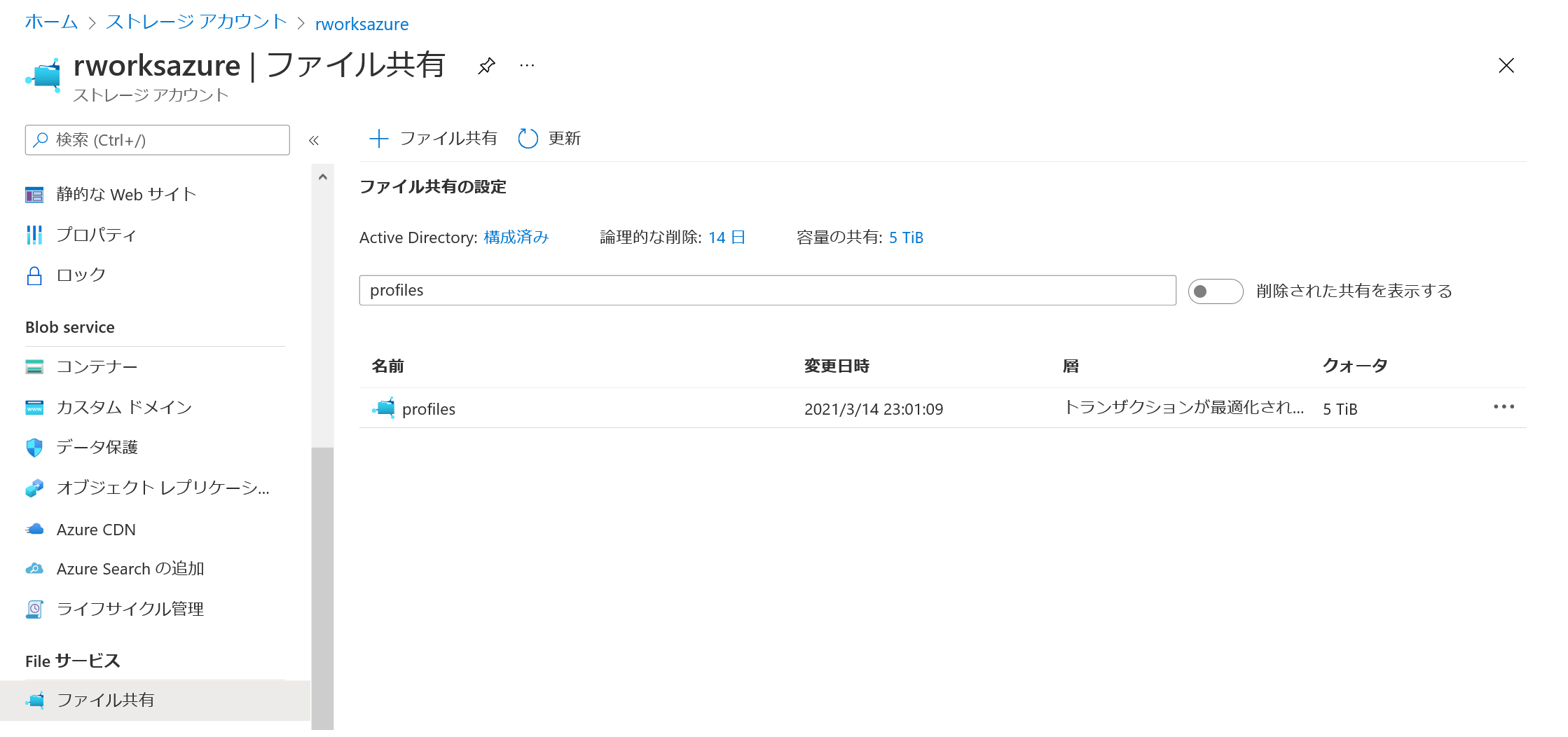1568x737 pixels.
Task: Sort by 名前 column header
Action: coord(387,366)
